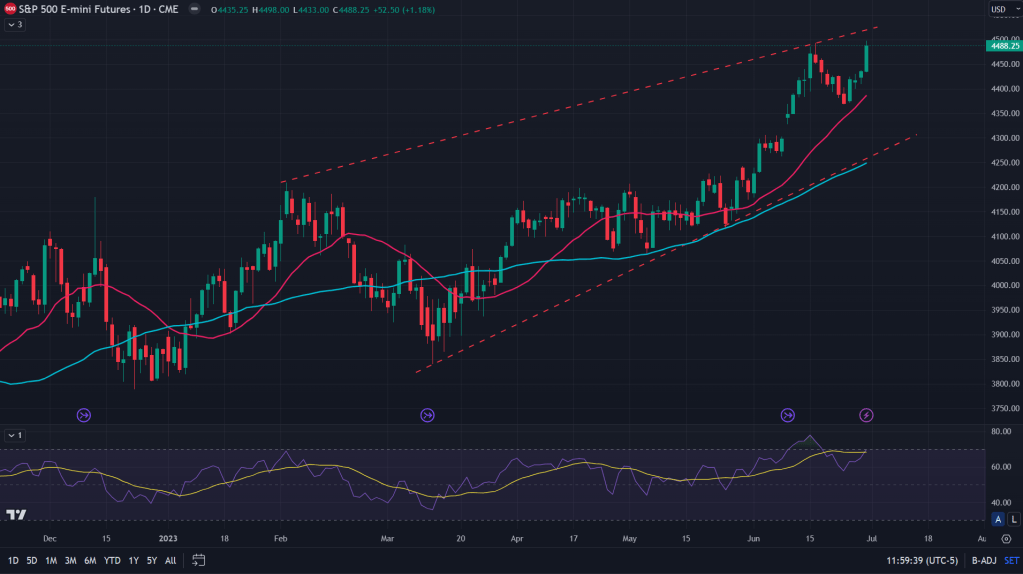
Task: Select the 1M date range
Action: (49, 560)
